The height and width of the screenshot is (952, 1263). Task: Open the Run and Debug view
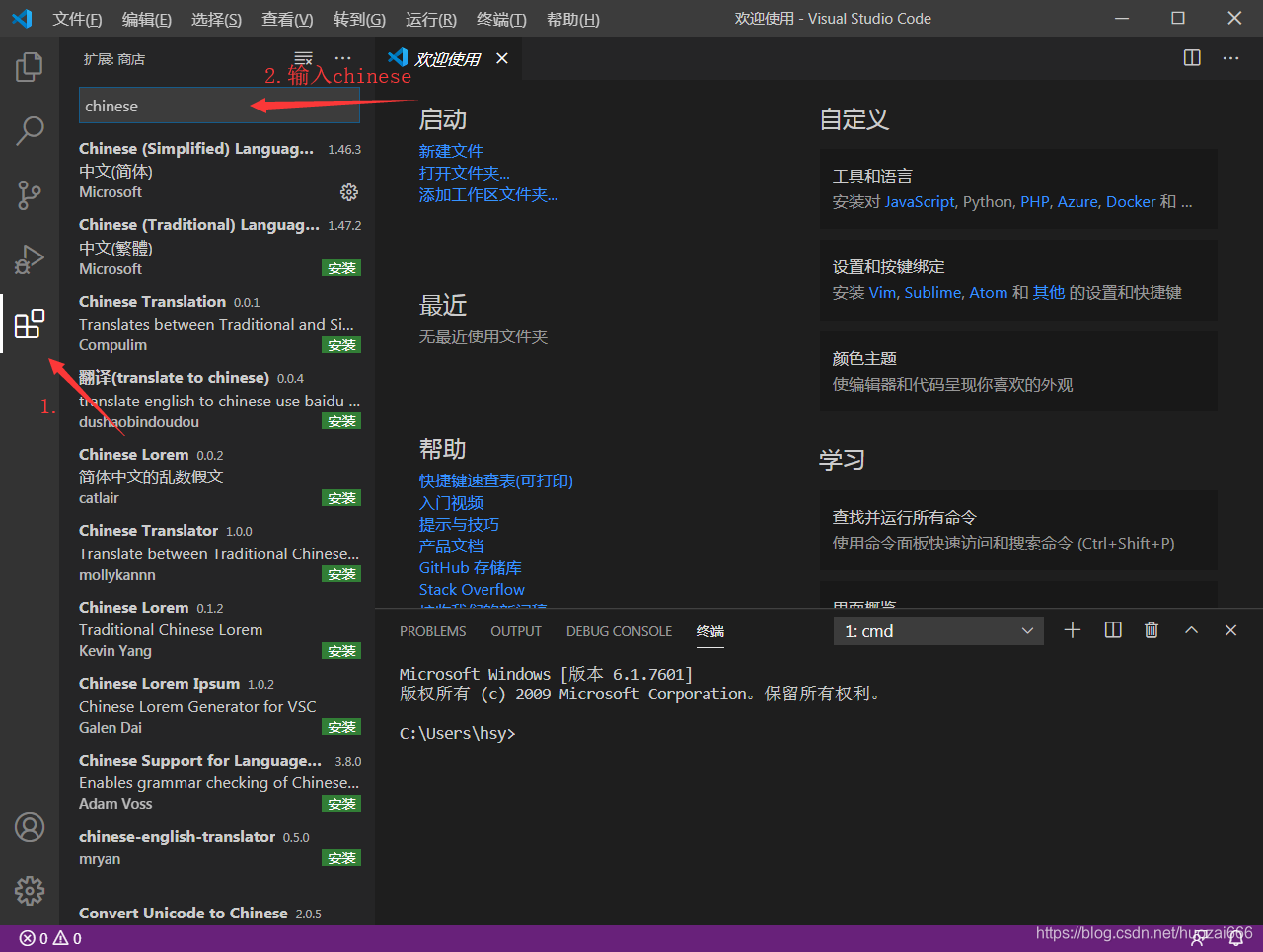click(x=30, y=258)
